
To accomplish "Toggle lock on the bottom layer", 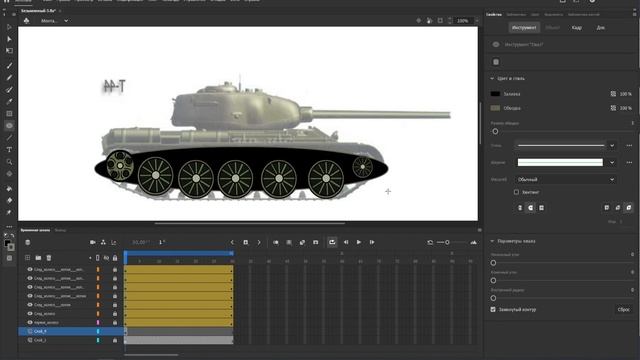I will 115,340.
